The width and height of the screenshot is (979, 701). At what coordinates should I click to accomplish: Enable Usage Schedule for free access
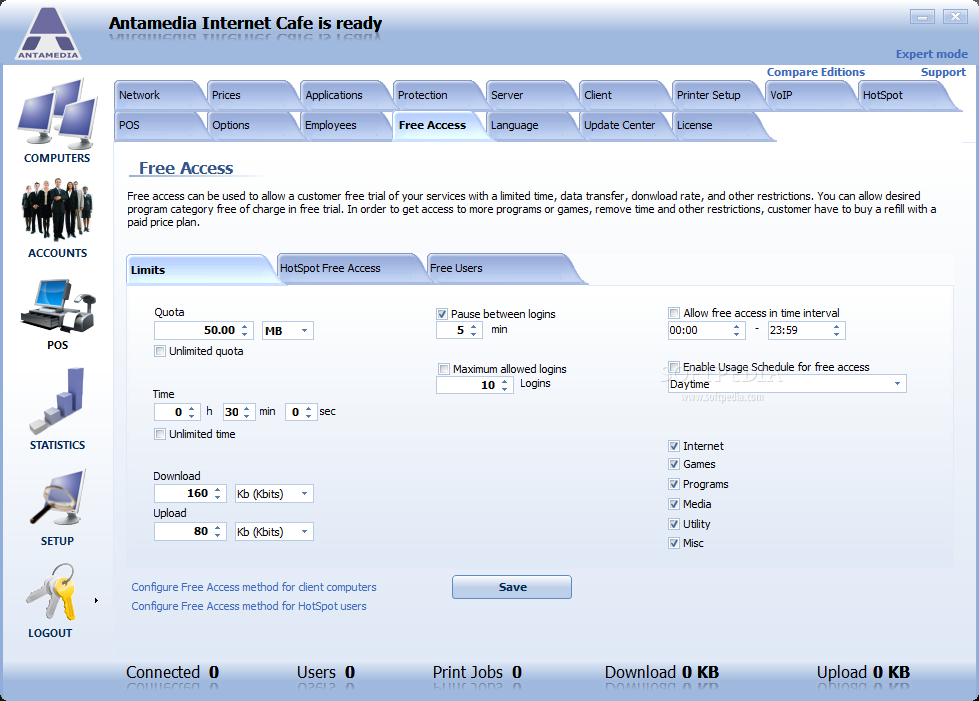(x=674, y=366)
